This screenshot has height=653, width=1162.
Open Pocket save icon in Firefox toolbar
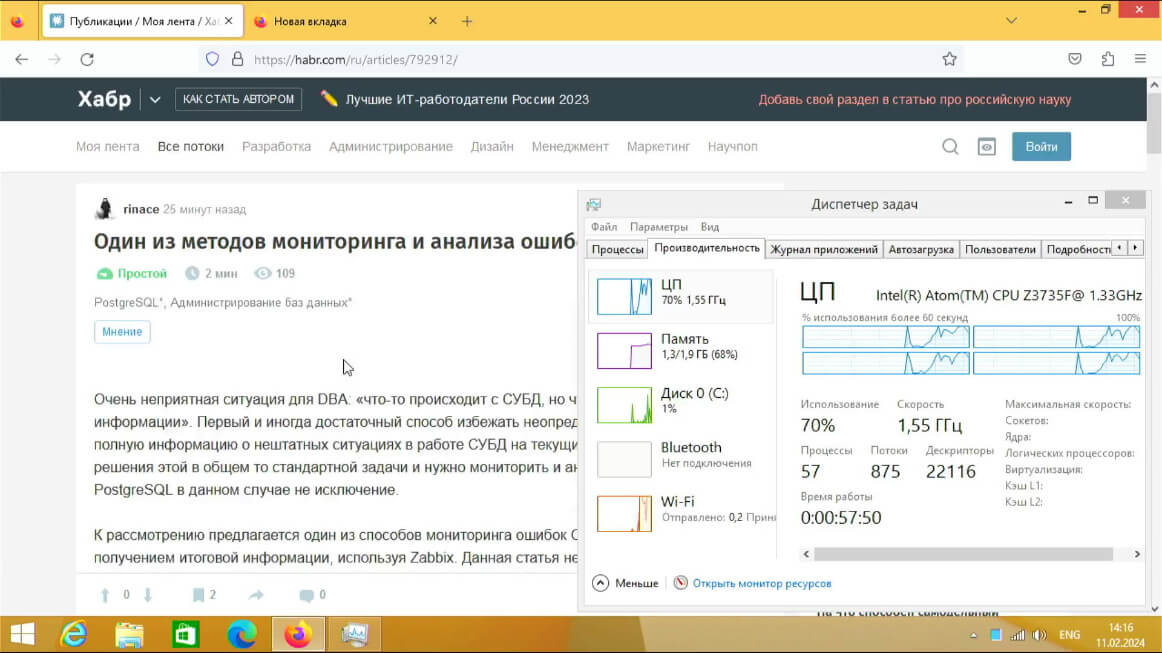(x=1075, y=59)
